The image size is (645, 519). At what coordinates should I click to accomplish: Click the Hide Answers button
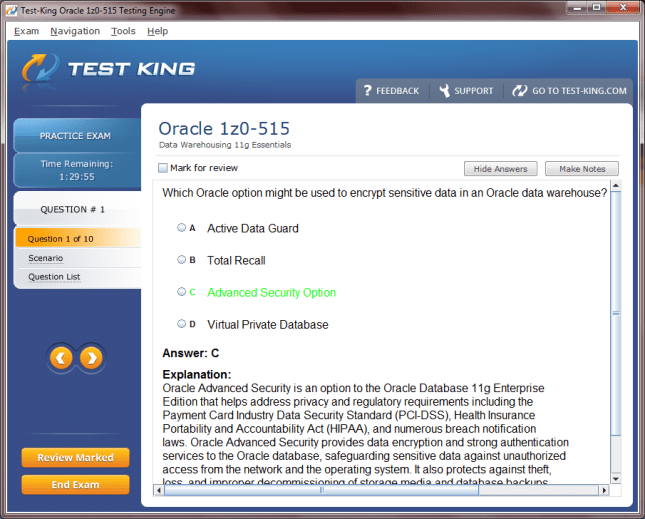501,169
